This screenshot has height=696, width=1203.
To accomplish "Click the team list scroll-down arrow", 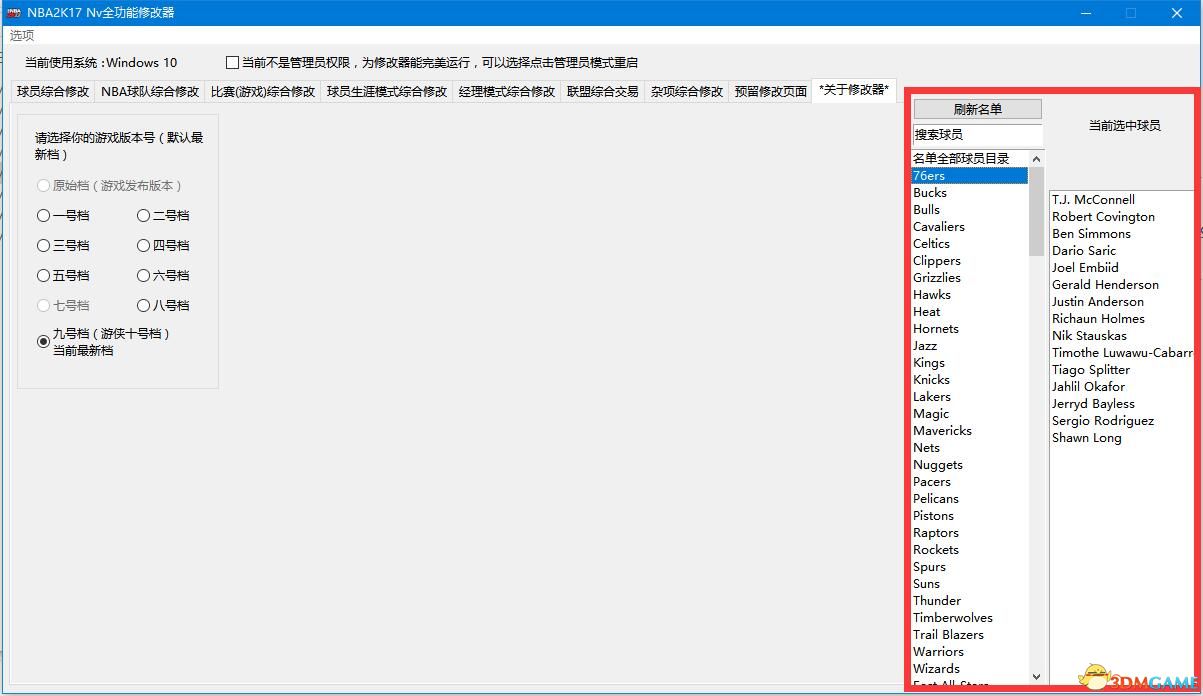I will (x=1036, y=676).
